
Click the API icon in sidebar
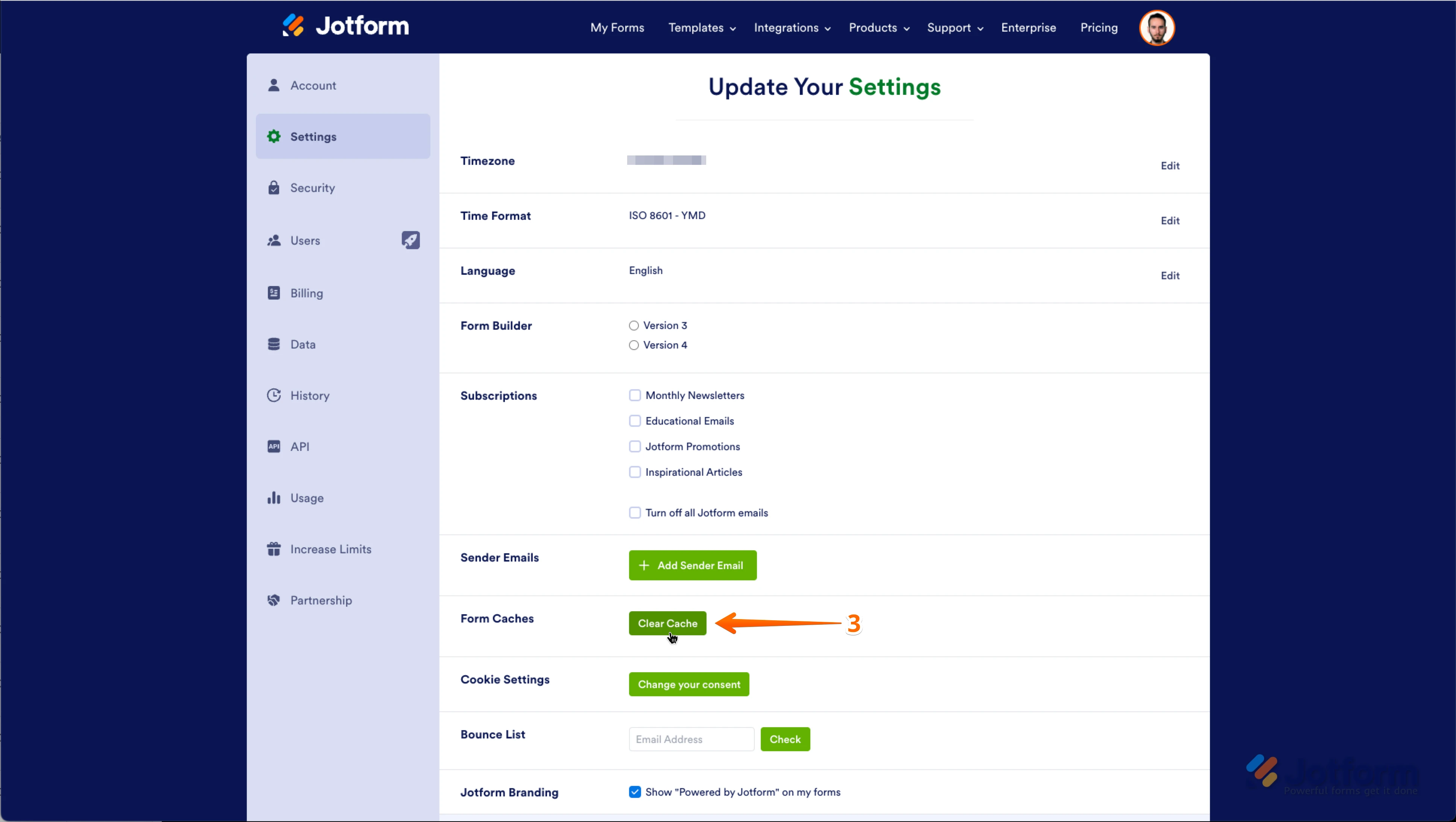point(274,447)
